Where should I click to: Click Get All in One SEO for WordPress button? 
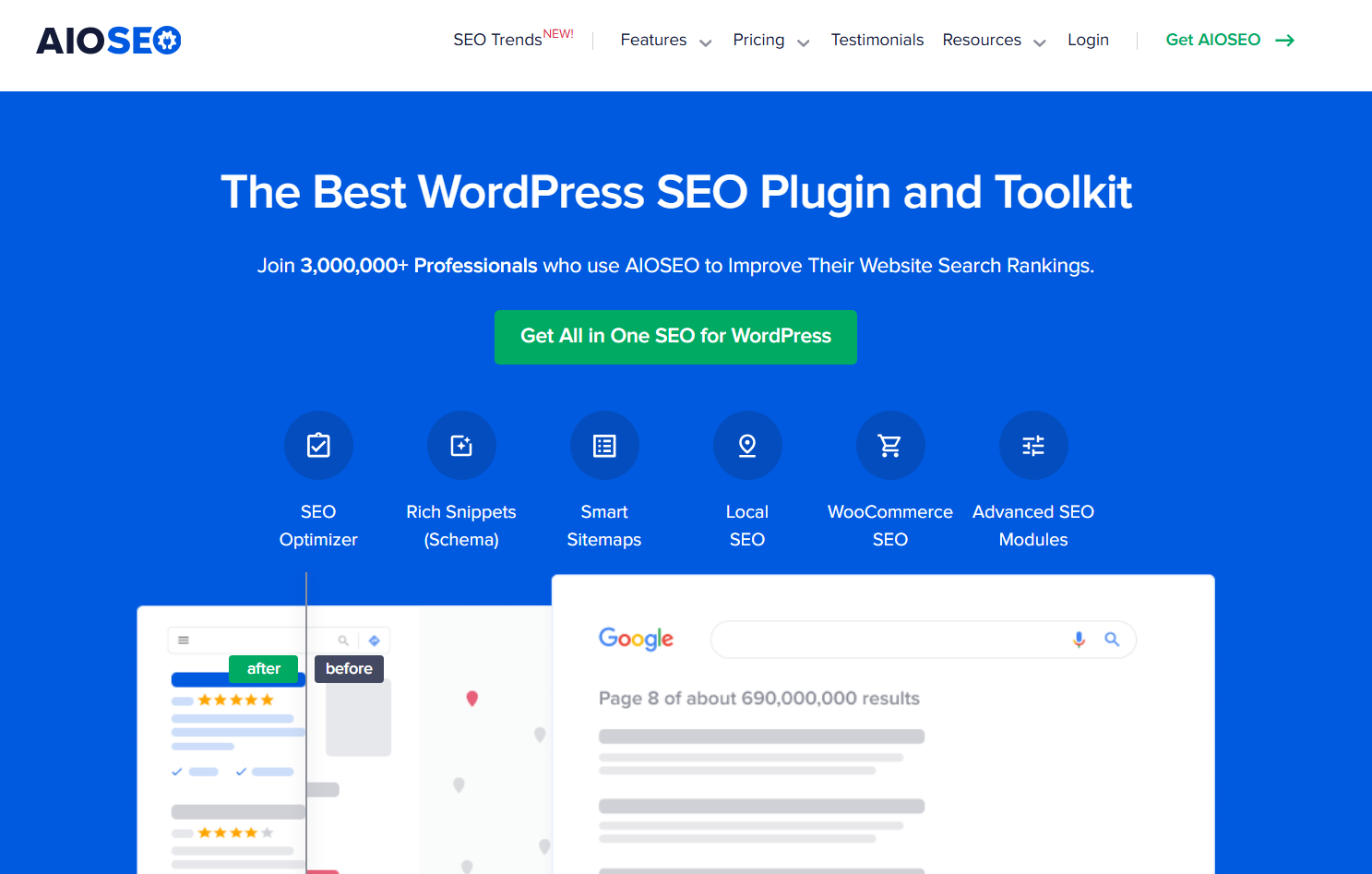click(x=675, y=337)
